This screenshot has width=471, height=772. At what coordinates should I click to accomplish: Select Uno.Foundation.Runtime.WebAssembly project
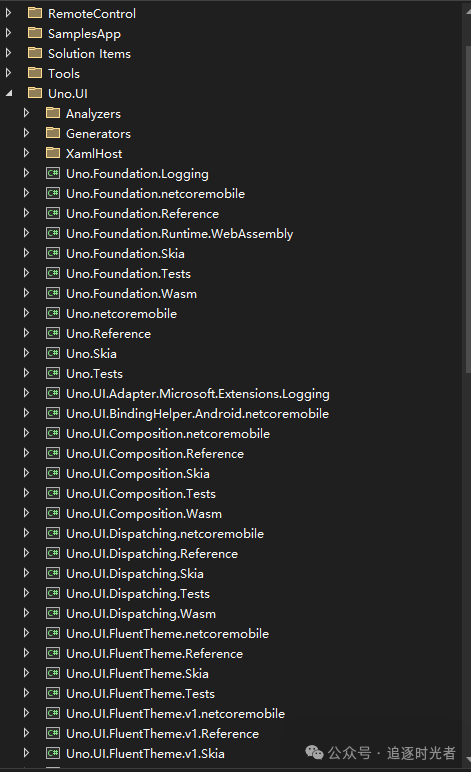[x=180, y=233]
